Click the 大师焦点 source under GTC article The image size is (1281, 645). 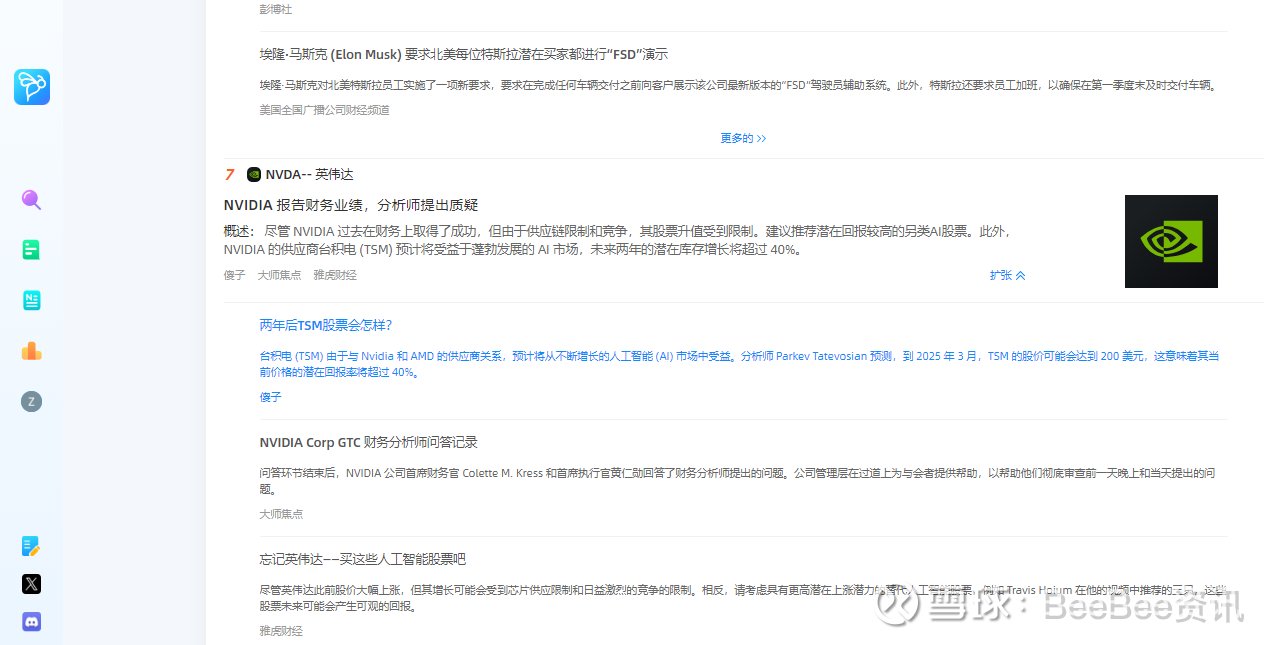click(x=281, y=513)
